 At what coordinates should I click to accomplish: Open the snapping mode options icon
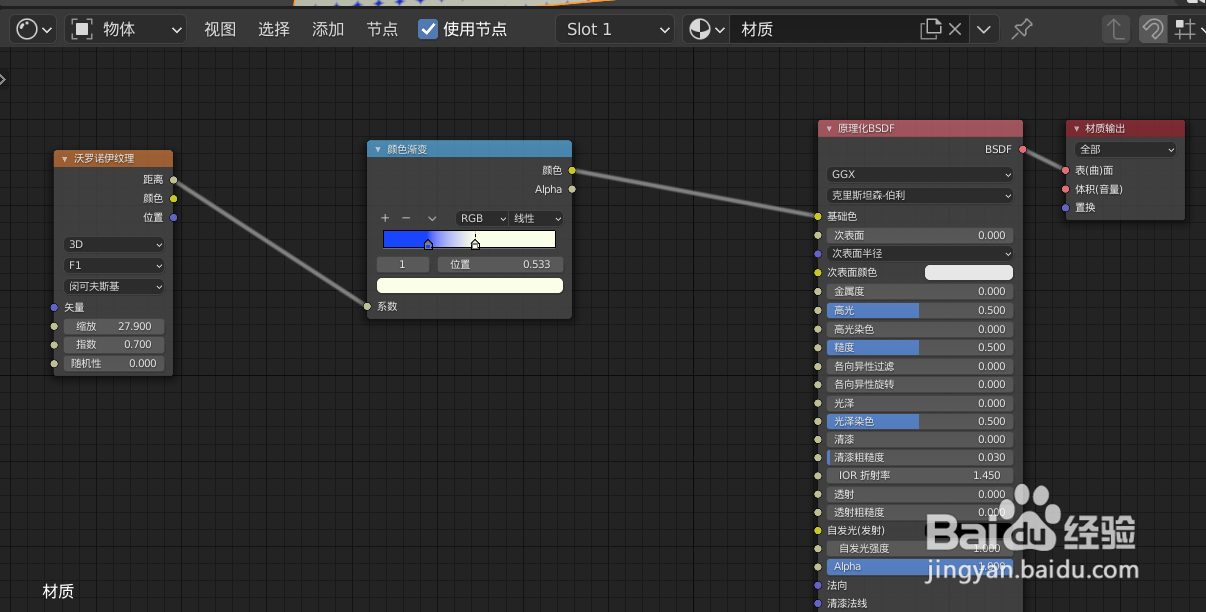pyautogui.click(x=1186, y=29)
